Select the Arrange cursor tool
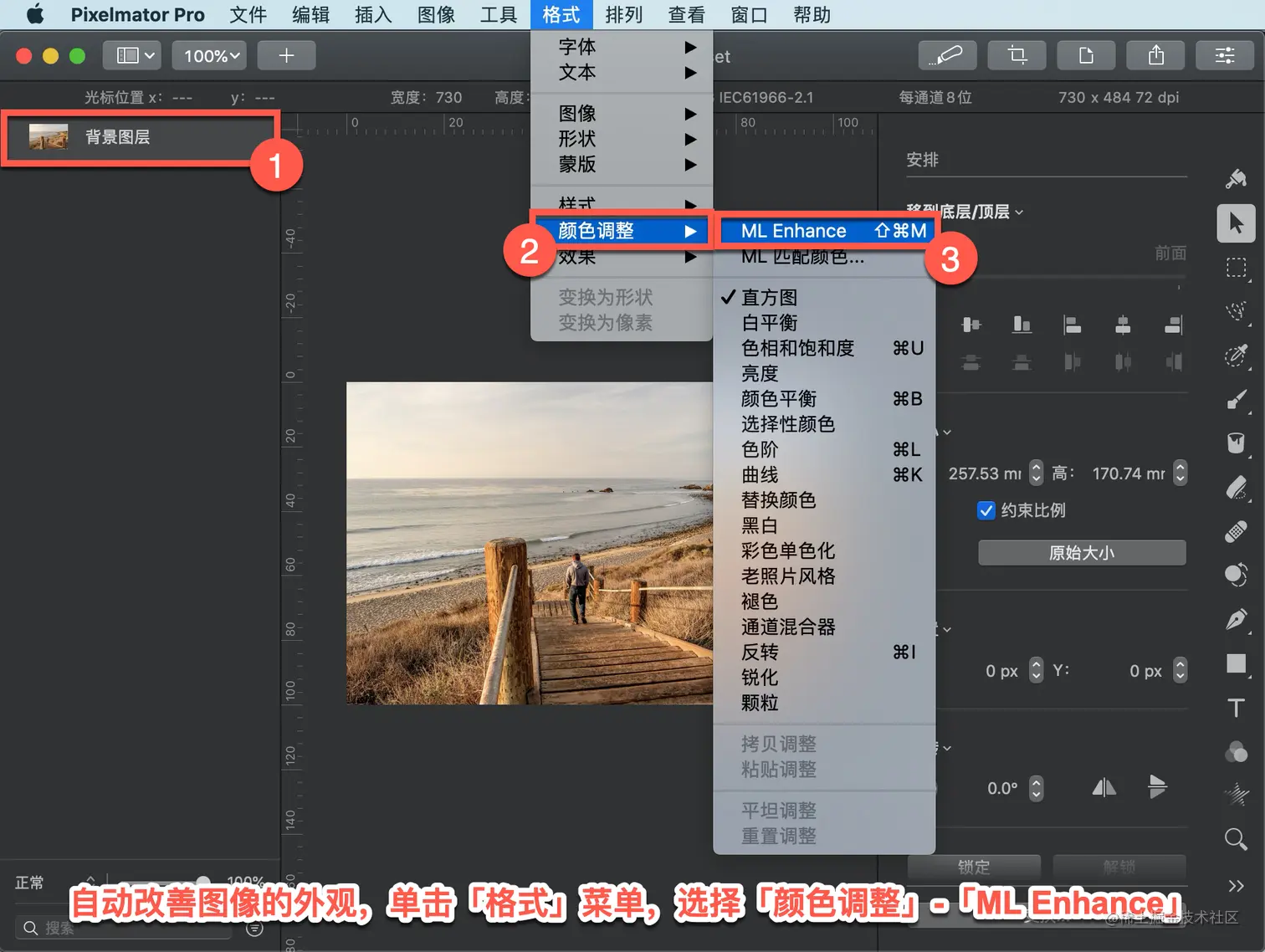Viewport: 1265px width, 952px height. [1236, 223]
